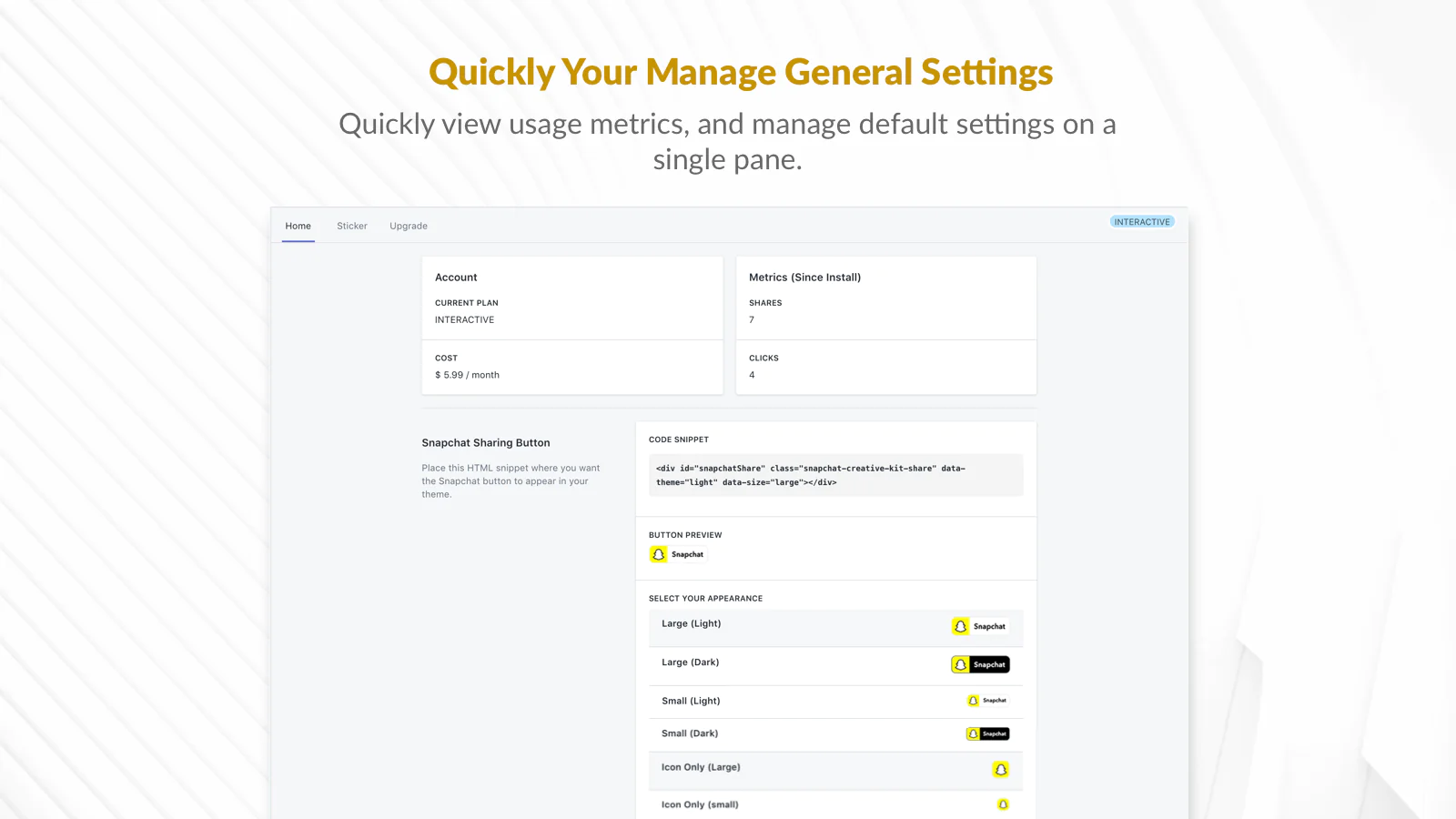This screenshot has height=819, width=1456.
Task: Click the Large Light Snapchat button sample
Action: pyautogui.click(x=980, y=626)
